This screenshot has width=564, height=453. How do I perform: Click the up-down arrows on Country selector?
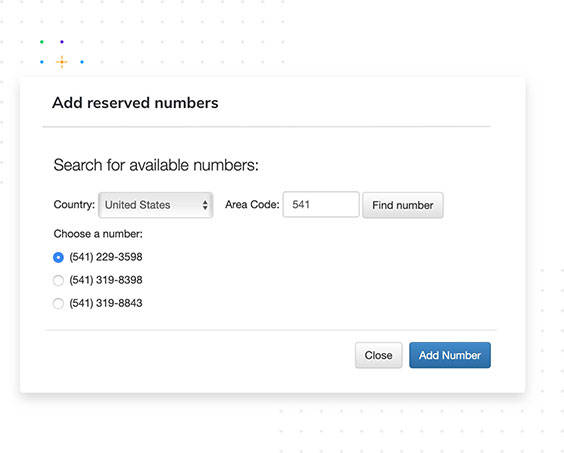coord(205,205)
